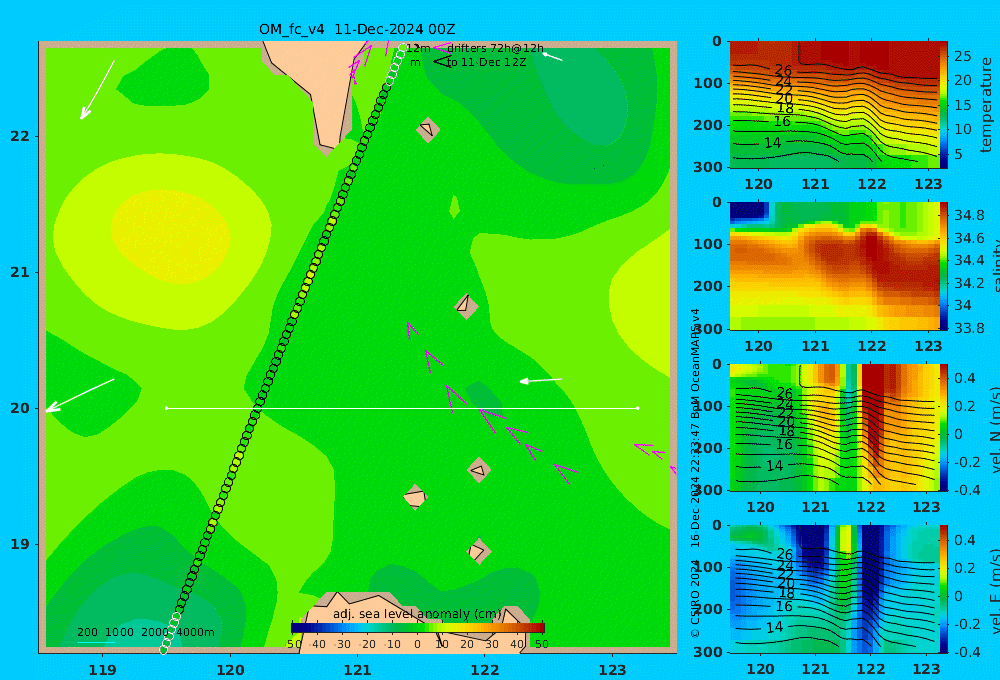
Task: Open the salinity depth section panel
Action: point(834,266)
